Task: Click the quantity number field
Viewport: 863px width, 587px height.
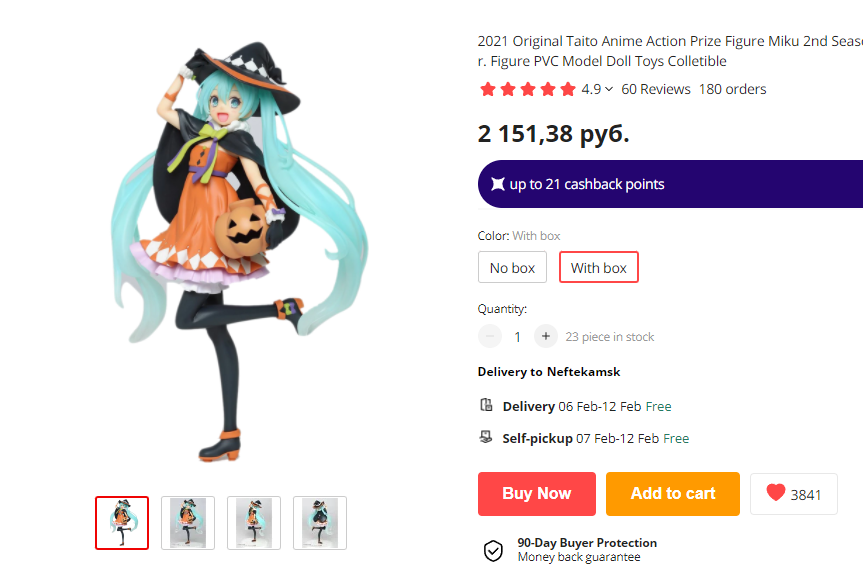Action: click(517, 337)
